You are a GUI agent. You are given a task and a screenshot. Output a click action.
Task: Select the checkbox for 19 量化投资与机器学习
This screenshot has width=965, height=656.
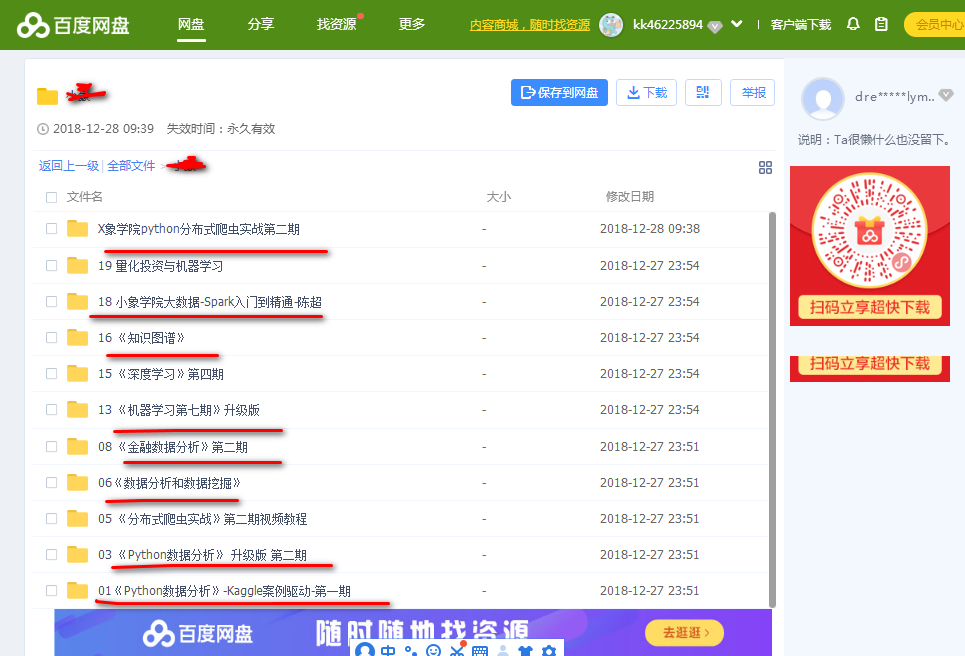click(52, 266)
